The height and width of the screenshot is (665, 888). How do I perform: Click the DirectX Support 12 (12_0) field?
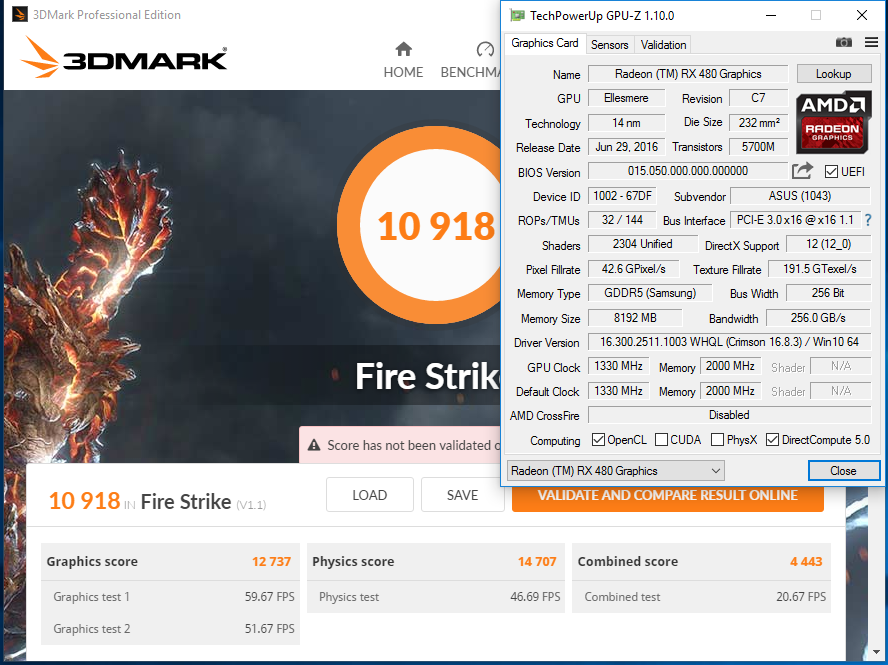[829, 244]
